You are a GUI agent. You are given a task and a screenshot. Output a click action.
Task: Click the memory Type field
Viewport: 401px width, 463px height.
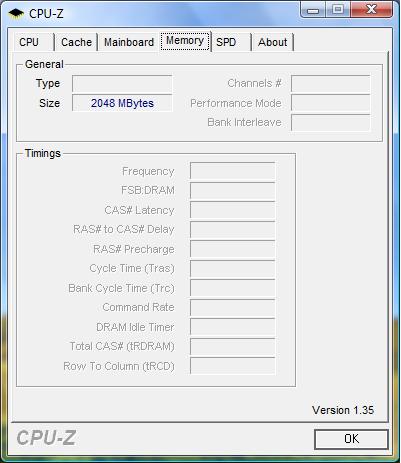(x=122, y=83)
